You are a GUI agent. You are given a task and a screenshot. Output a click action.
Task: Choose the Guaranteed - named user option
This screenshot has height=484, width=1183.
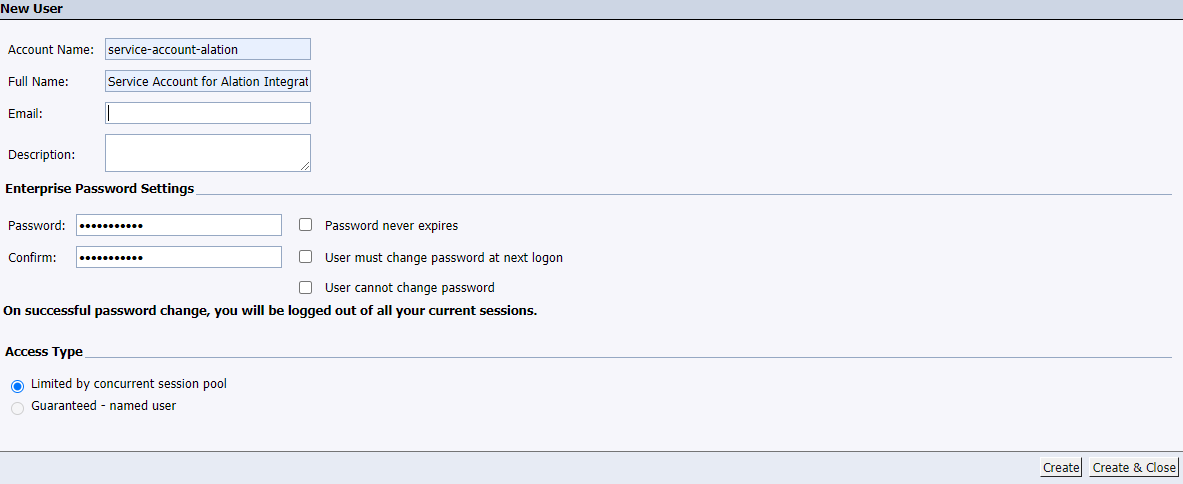point(18,408)
